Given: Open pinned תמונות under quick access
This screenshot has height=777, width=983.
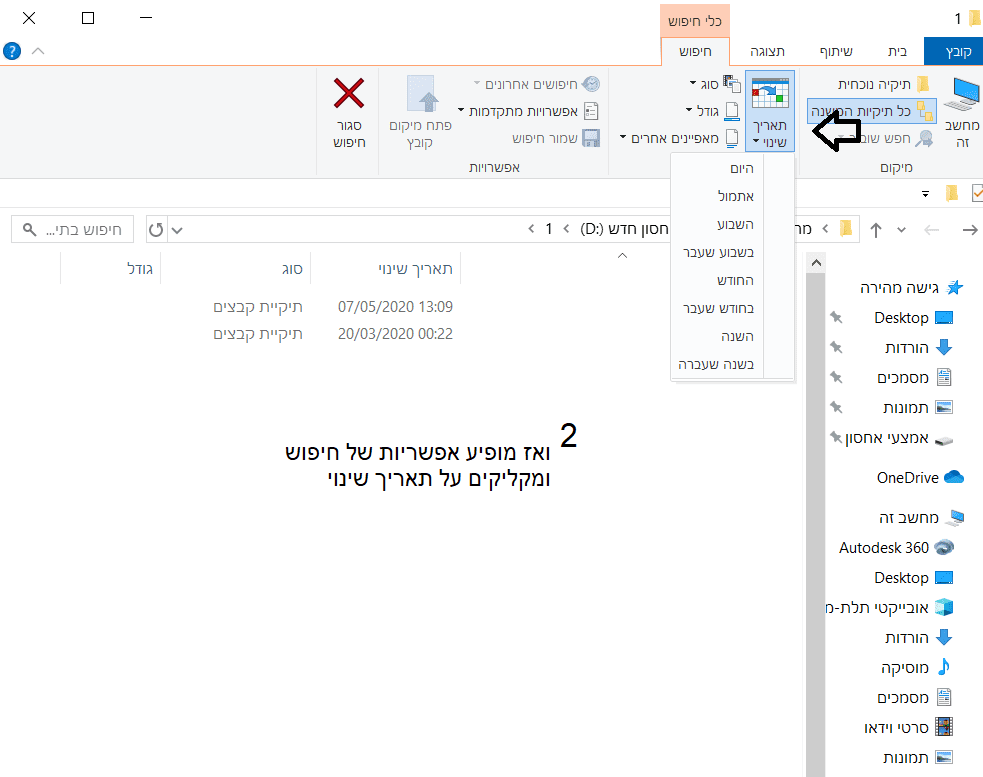Looking at the screenshot, I should pos(917,408).
